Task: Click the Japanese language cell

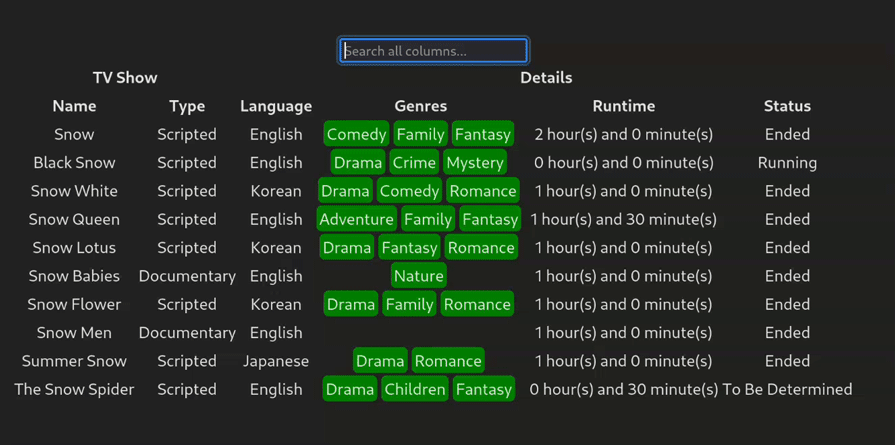Action: pos(276,361)
